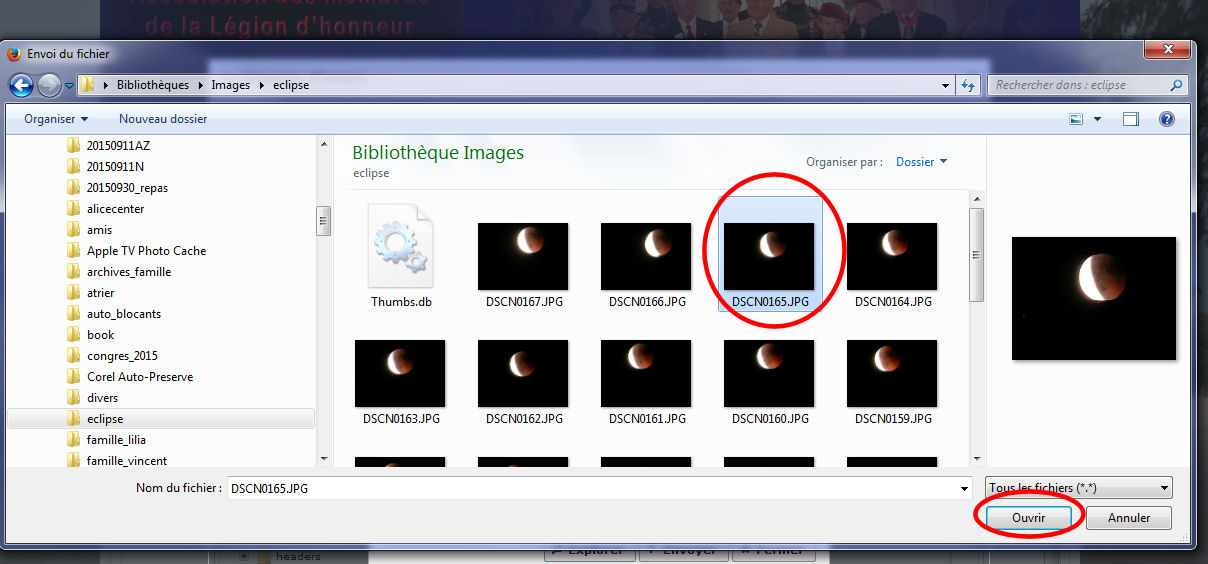The width and height of the screenshot is (1208, 564).
Task: Open the 'Organiser par: Dossier' dropdown
Action: (x=921, y=161)
